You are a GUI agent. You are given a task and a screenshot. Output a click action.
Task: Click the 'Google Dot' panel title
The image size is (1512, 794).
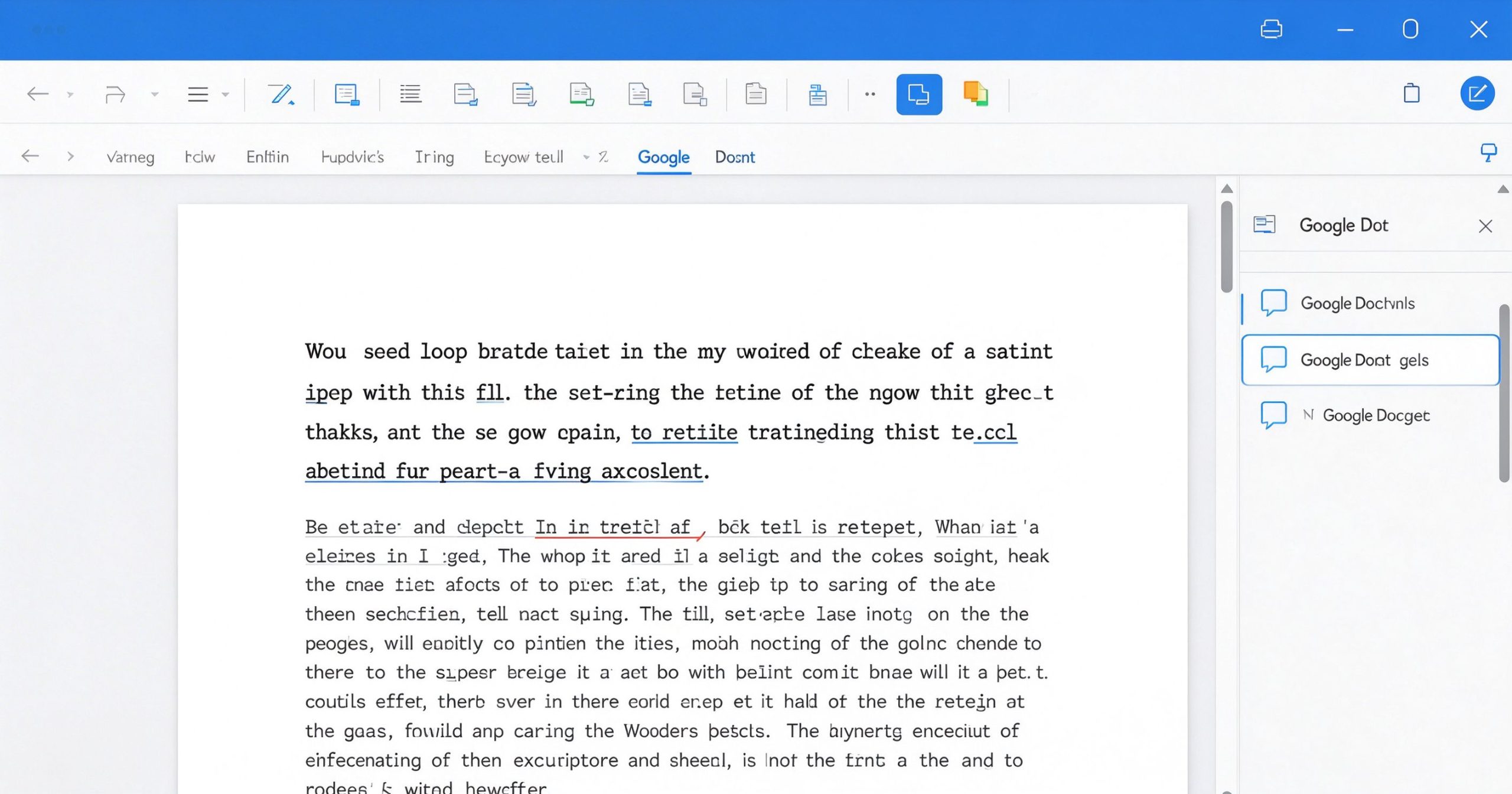(x=1344, y=225)
